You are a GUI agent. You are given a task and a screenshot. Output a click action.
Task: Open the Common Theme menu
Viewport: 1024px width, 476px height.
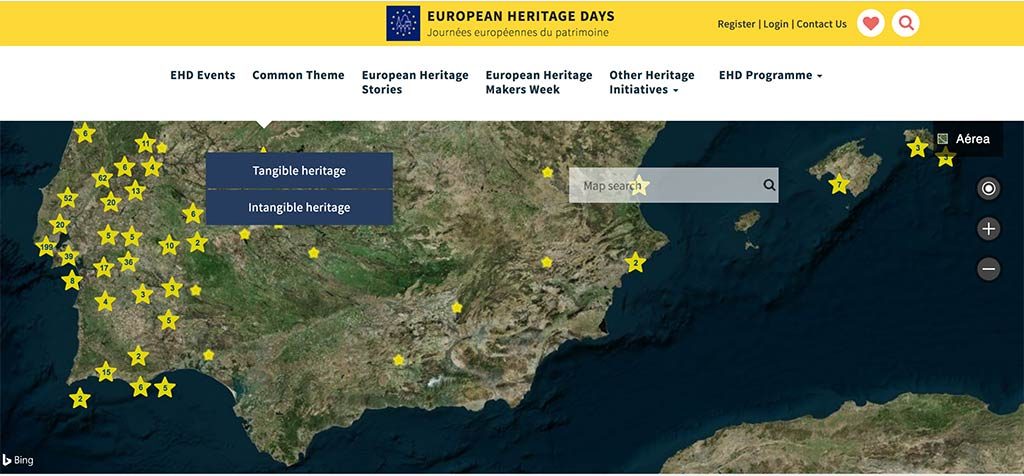tap(298, 75)
